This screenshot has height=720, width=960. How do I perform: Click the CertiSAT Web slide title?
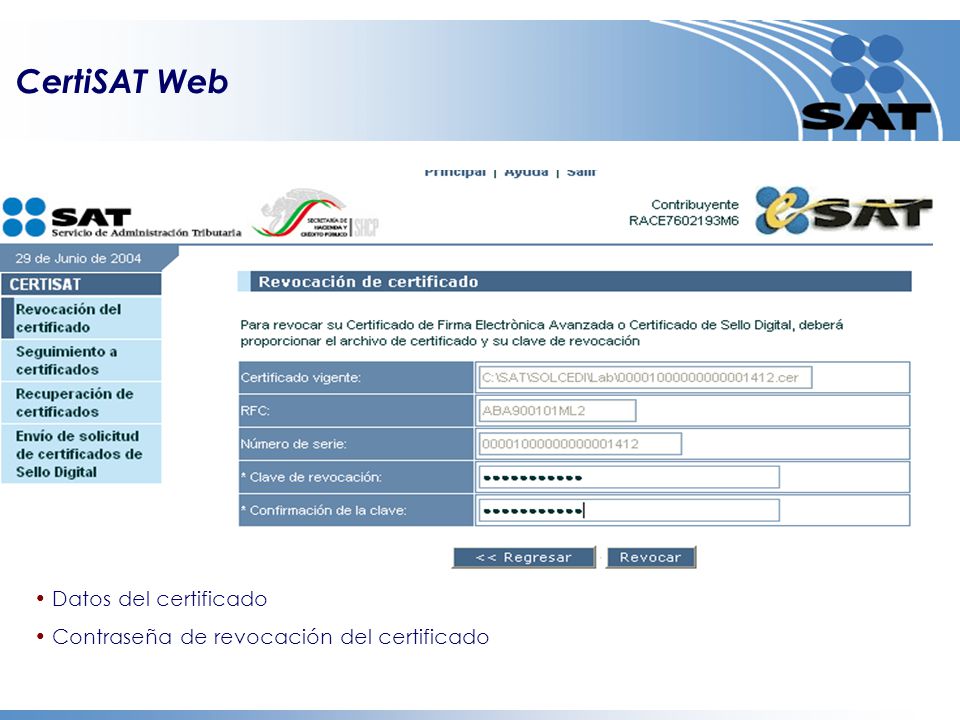[x=122, y=81]
